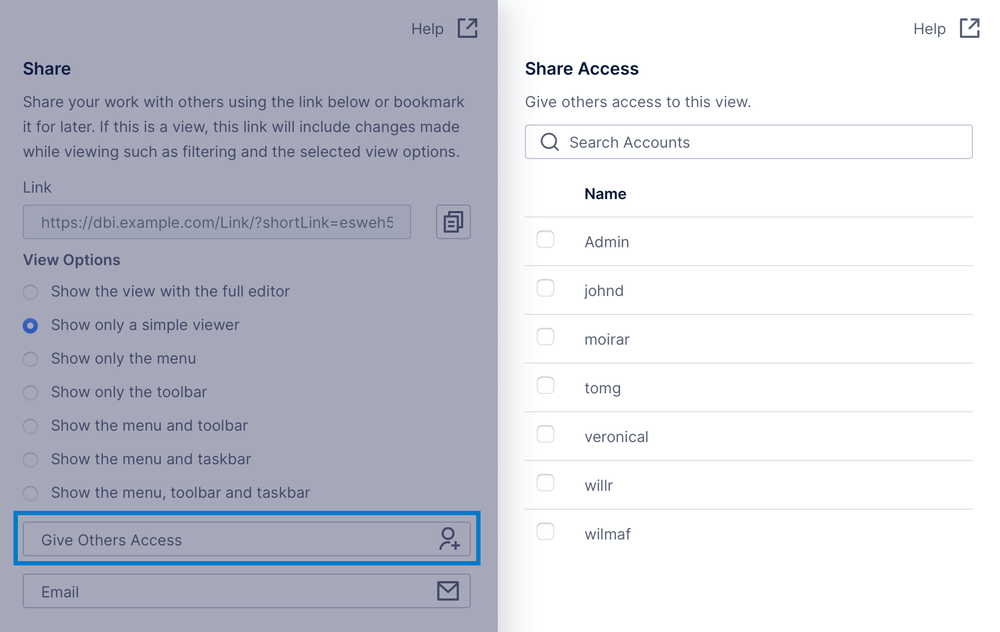Click the share Link text field
The width and height of the screenshot is (1000, 632).
point(217,222)
